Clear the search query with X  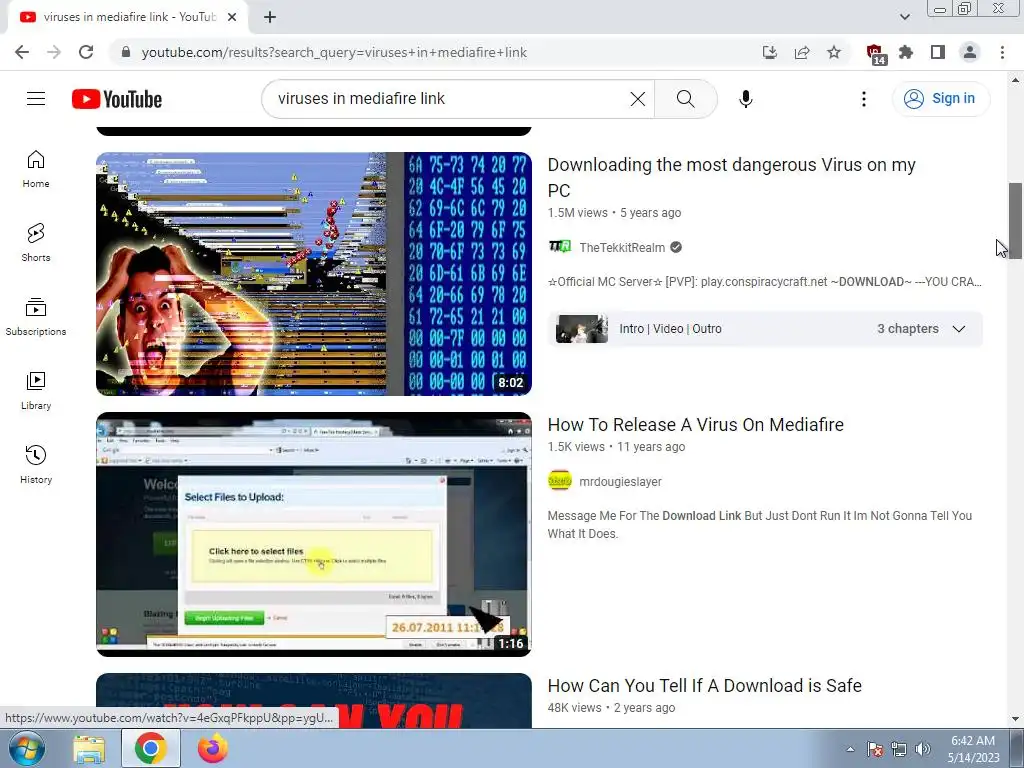point(637,99)
